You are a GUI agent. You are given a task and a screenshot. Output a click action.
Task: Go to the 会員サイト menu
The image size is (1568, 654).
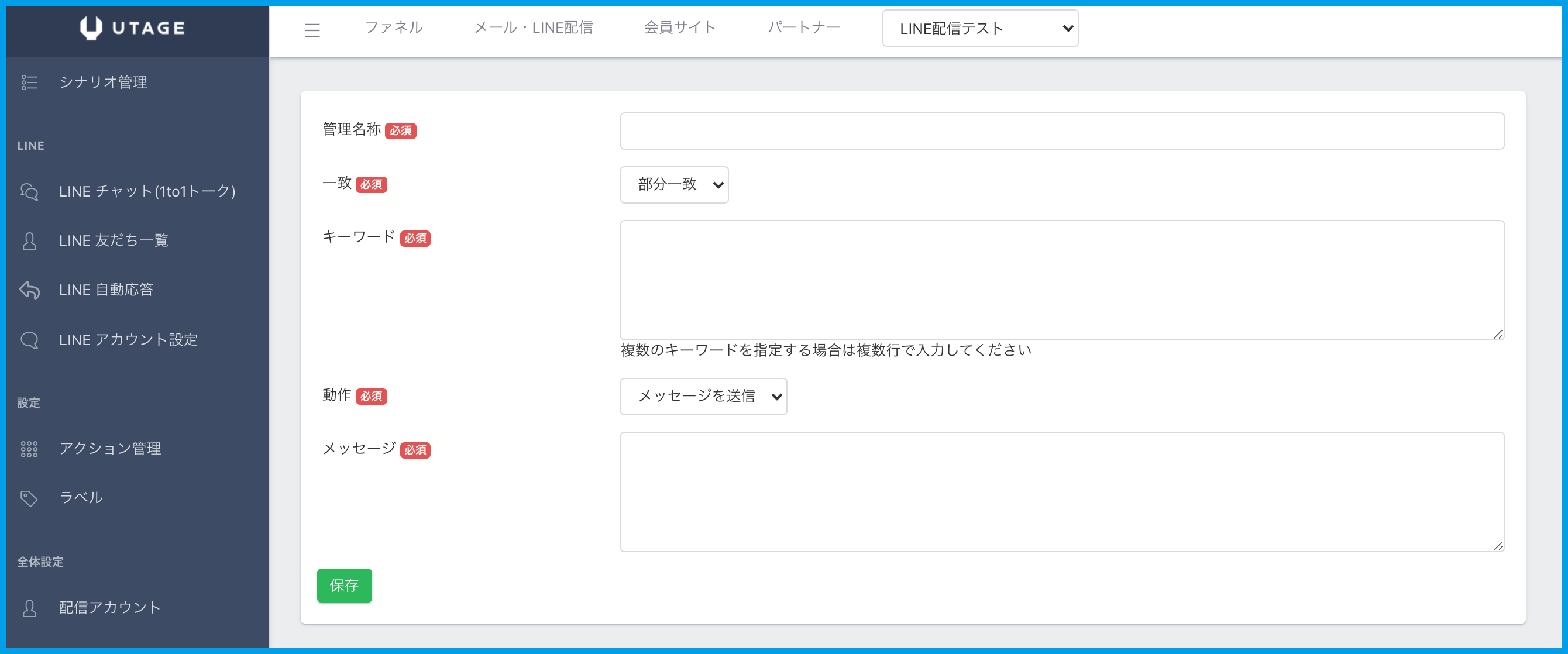(679, 27)
